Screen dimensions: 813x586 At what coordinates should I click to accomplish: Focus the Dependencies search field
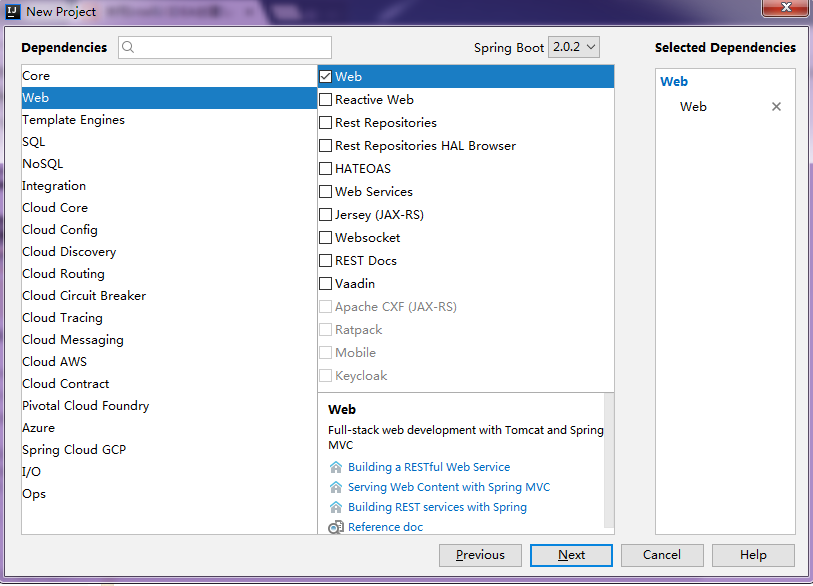click(225, 47)
